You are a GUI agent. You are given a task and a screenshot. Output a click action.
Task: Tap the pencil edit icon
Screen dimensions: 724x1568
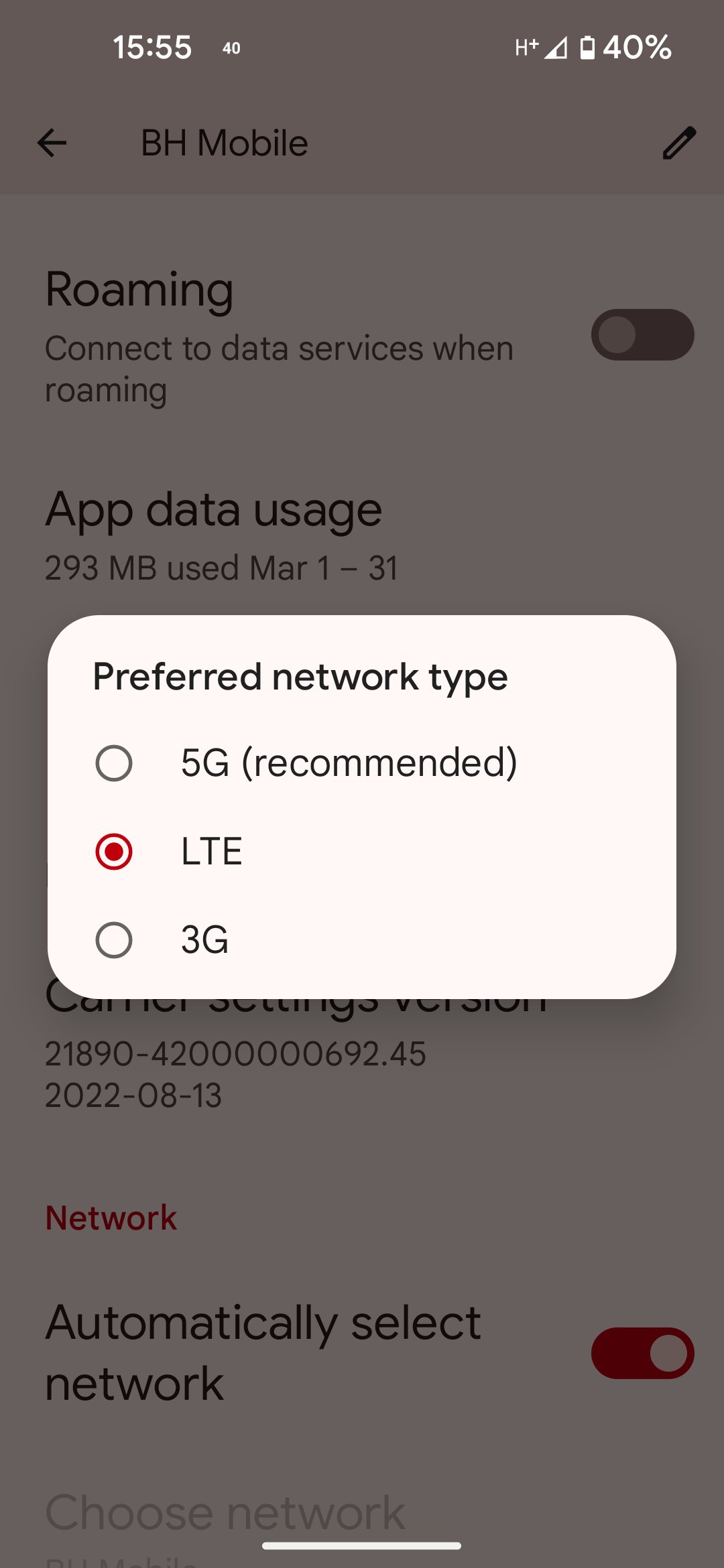pyautogui.click(x=679, y=143)
